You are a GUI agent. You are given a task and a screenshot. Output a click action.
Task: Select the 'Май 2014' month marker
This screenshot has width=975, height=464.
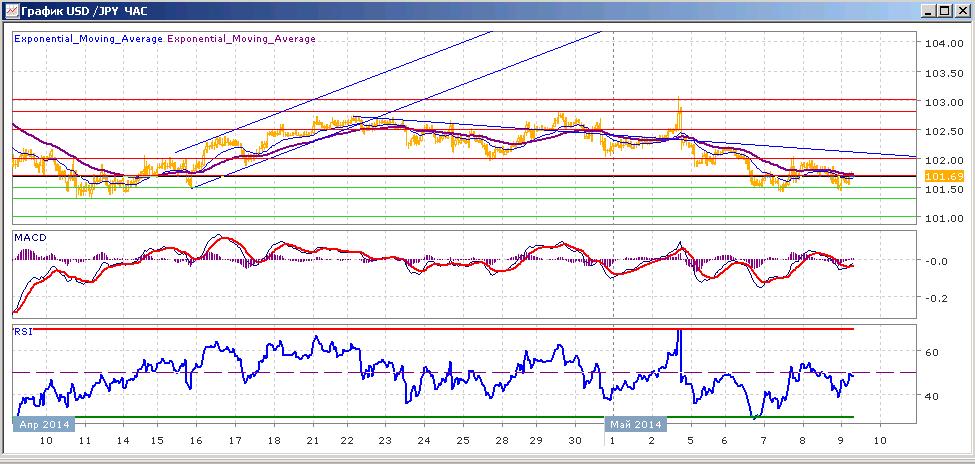(635, 425)
